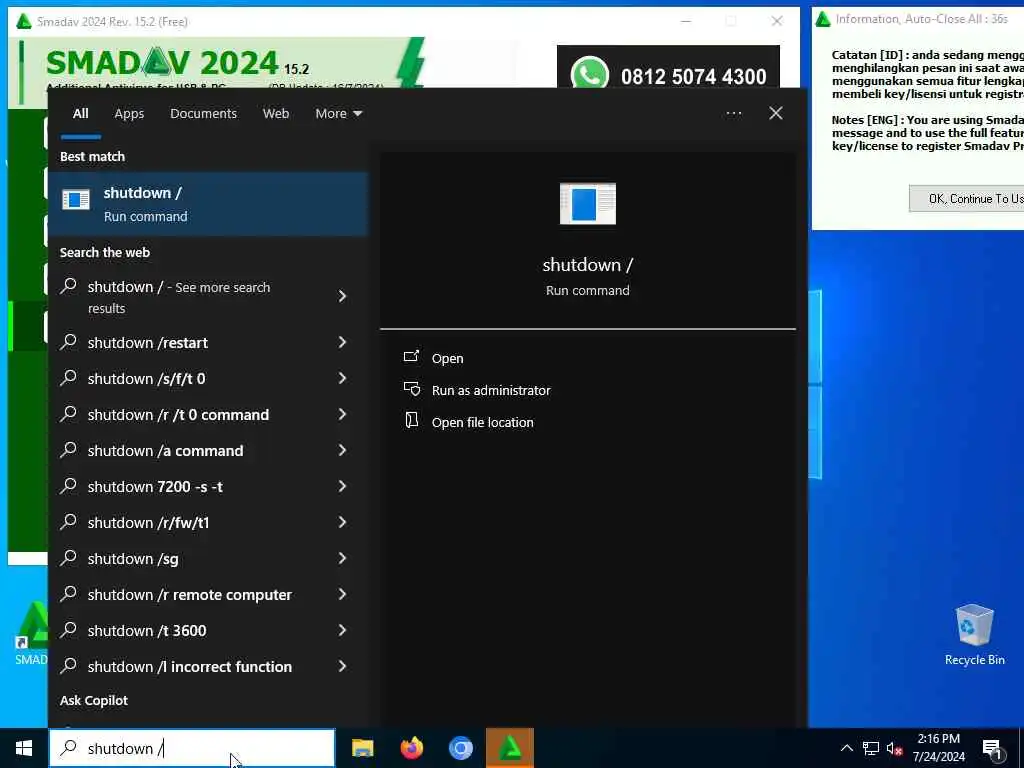Click the muted volume tray icon
Viewport: 1024px width, 768px height.
click(894, 748)
